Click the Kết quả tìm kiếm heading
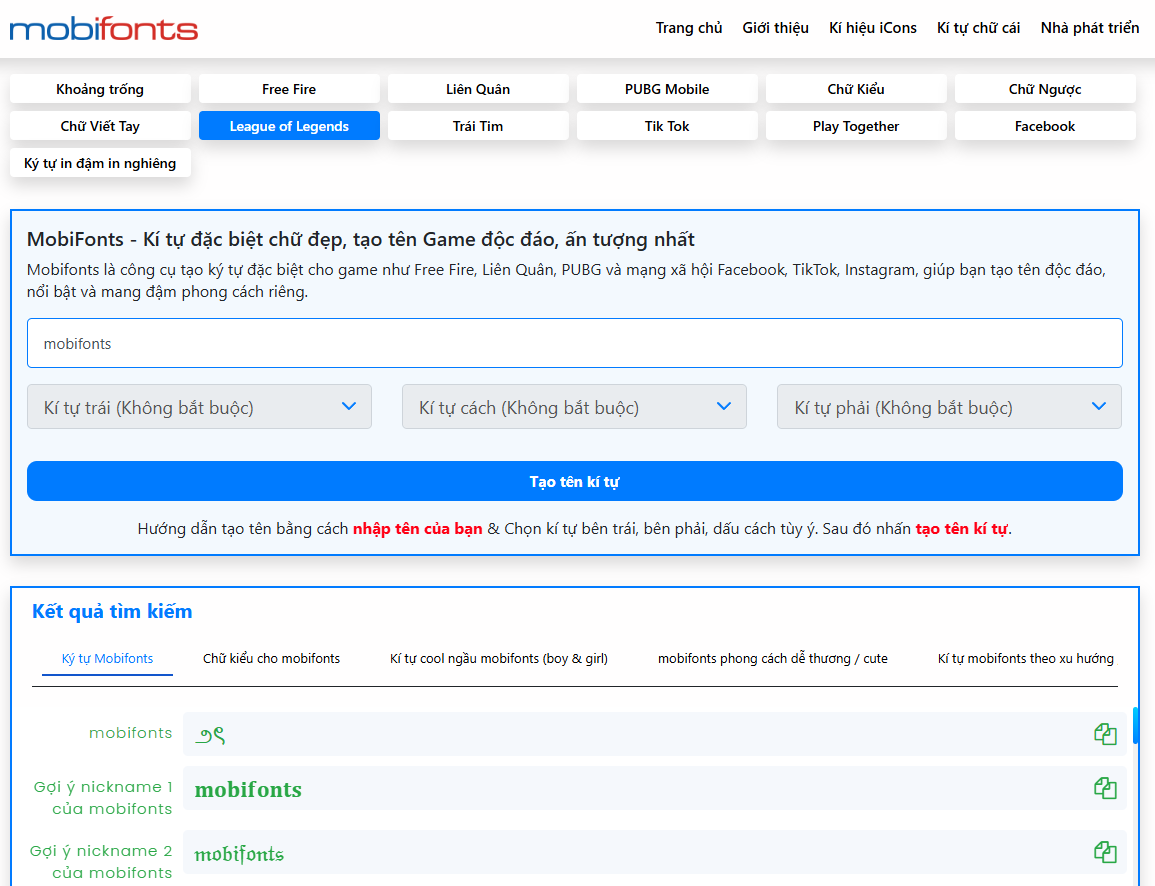The image size is (1155, 886). pyautogui.click(x=112, y=611)
